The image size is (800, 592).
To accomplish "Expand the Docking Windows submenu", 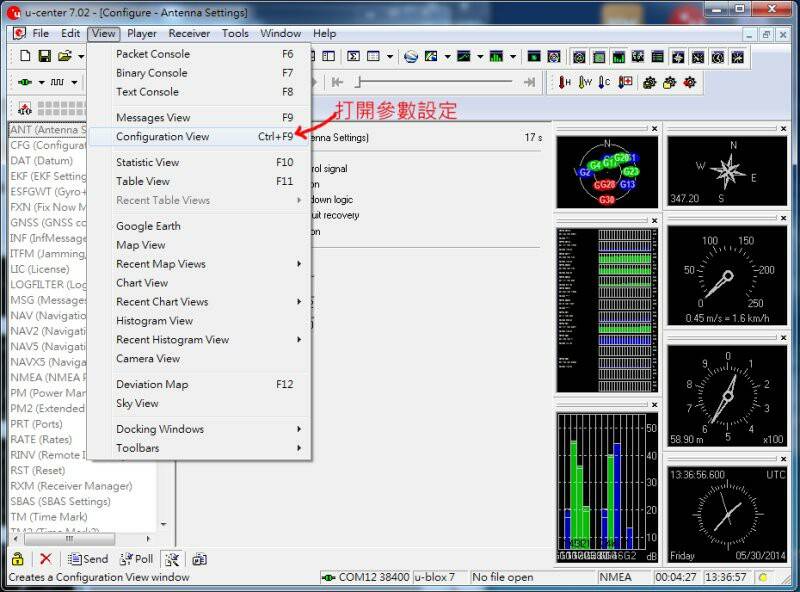I will click(298, 429).
